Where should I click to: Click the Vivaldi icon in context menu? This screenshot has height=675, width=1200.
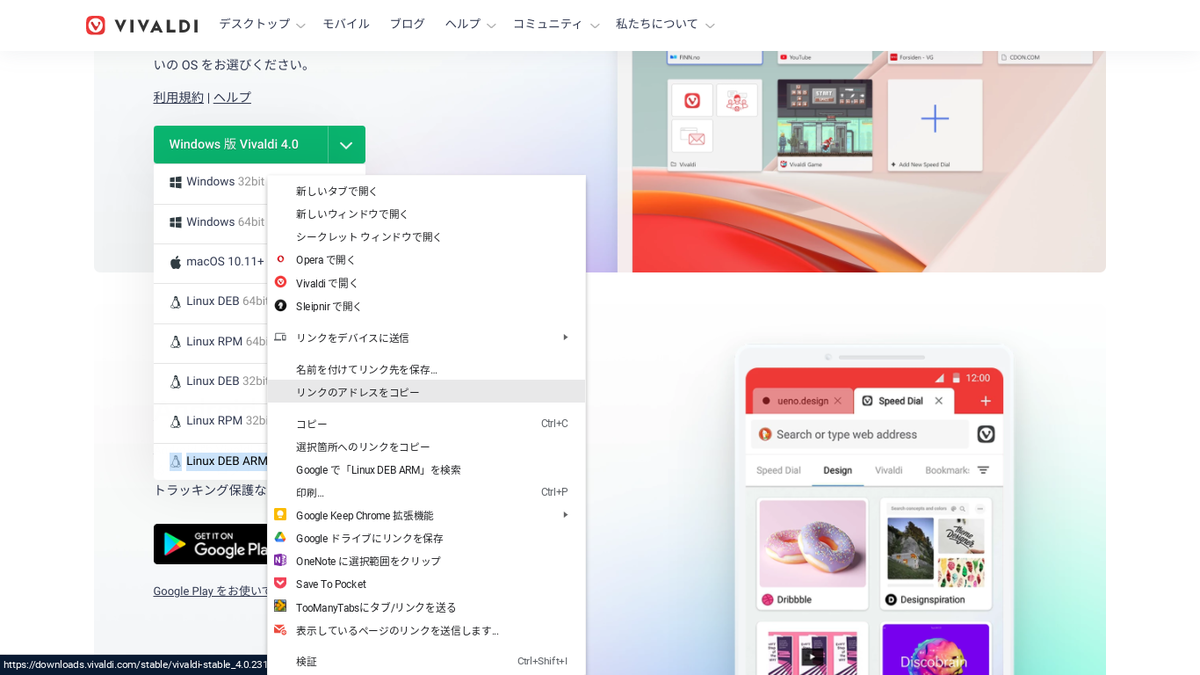[280, 282]
